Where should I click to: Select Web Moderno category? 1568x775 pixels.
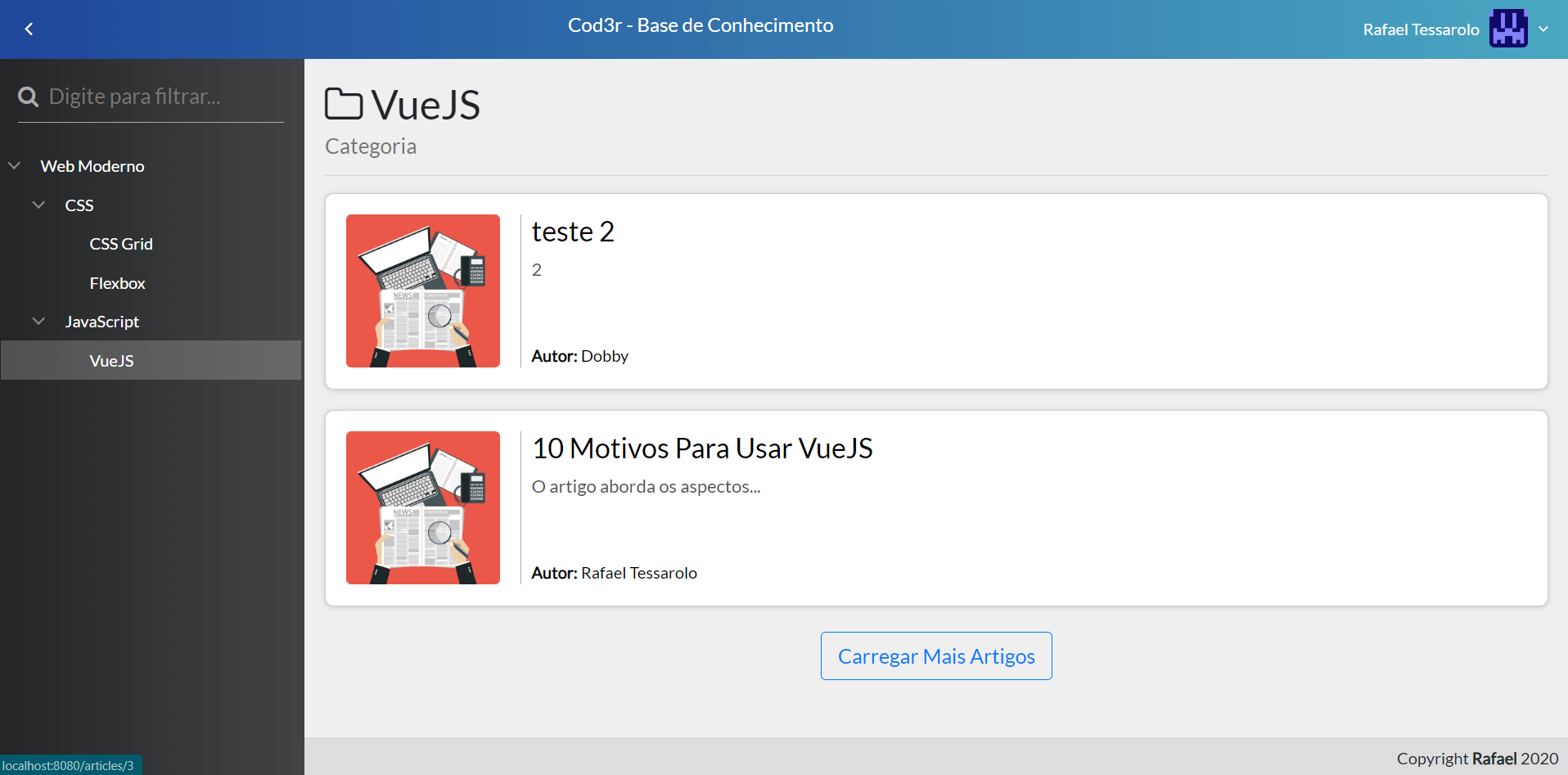92,166
